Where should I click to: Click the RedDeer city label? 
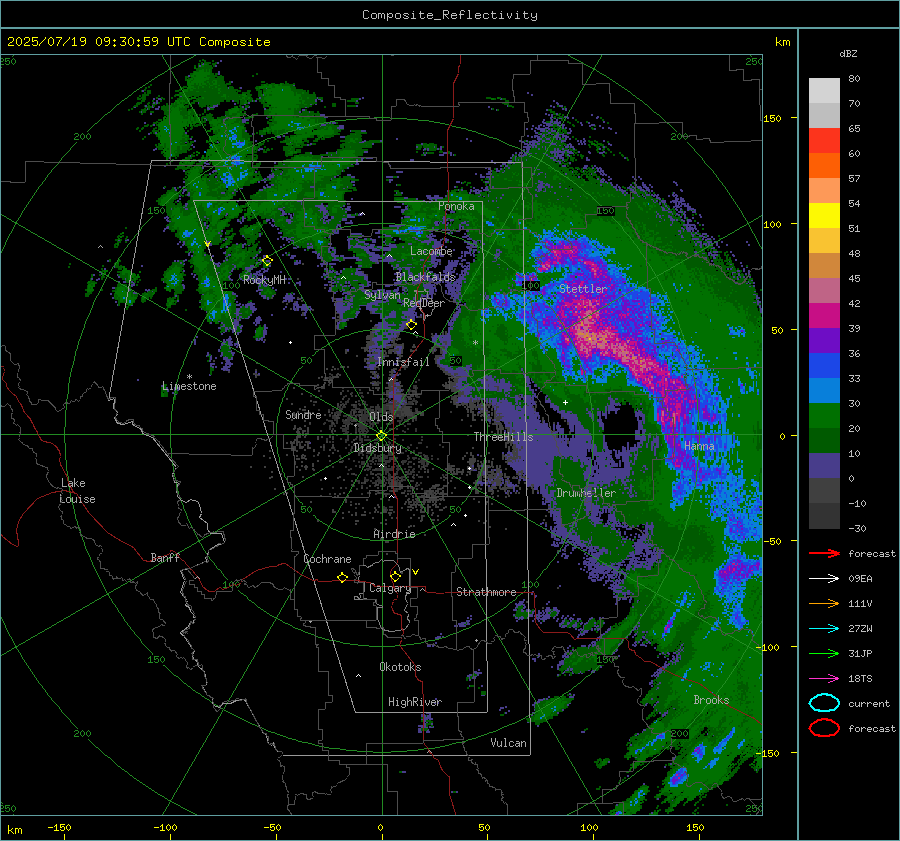click(x=424, y=303)
